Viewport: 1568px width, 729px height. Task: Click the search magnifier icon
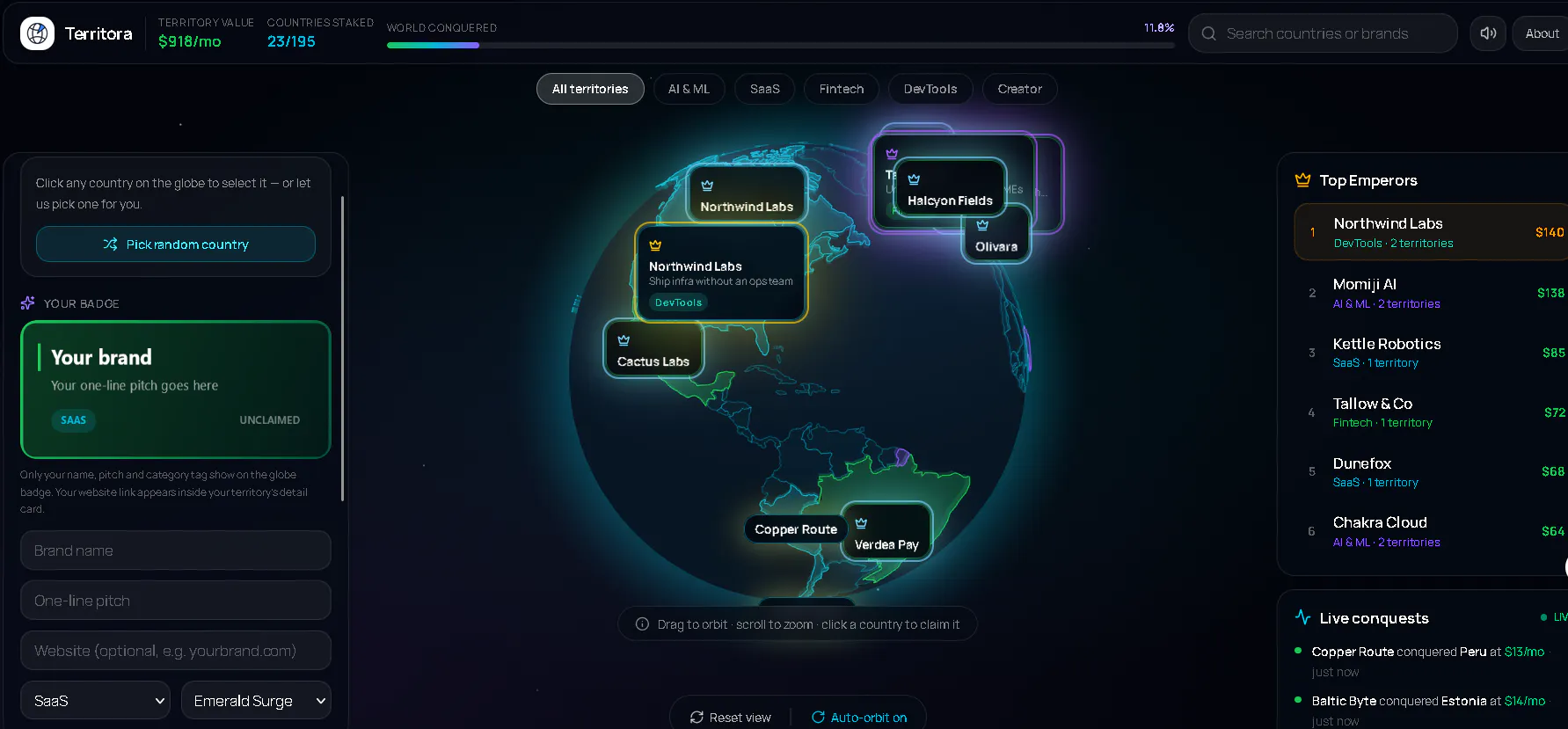[1209, 33]
